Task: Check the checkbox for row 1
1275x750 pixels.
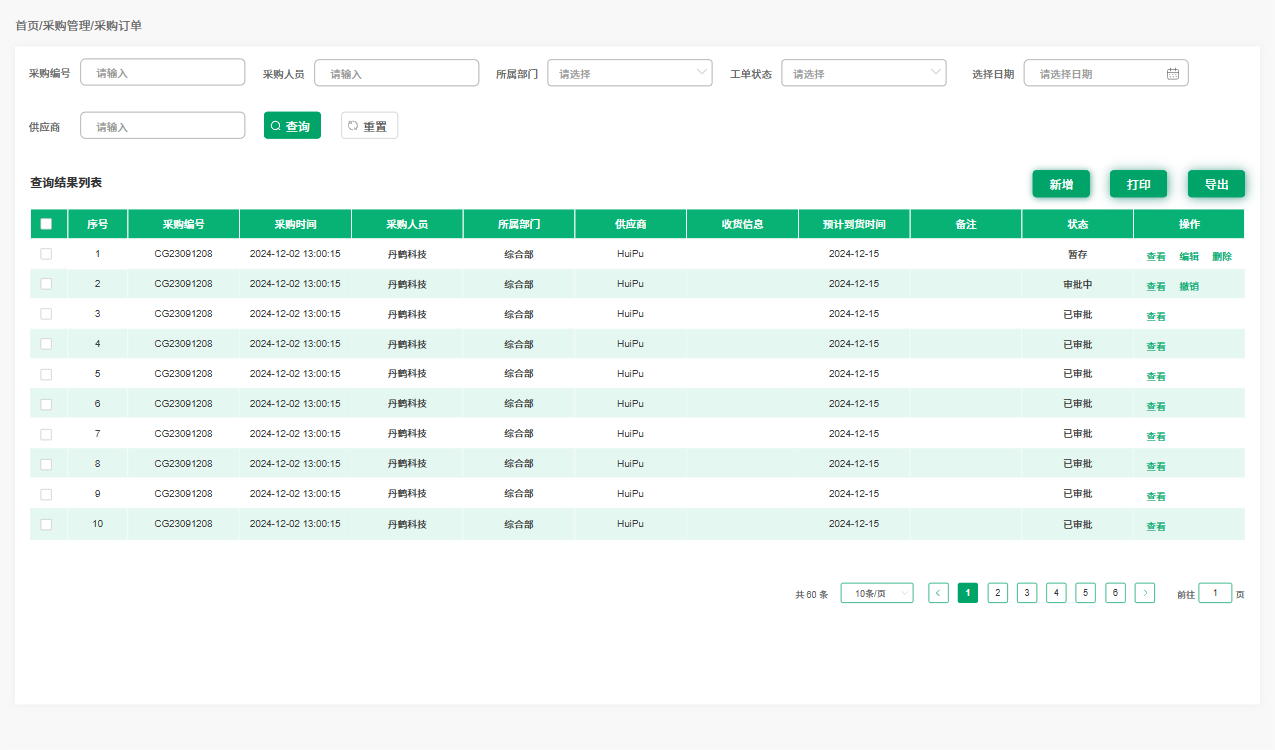Action: pyautogui.click(x=46, y=254)
